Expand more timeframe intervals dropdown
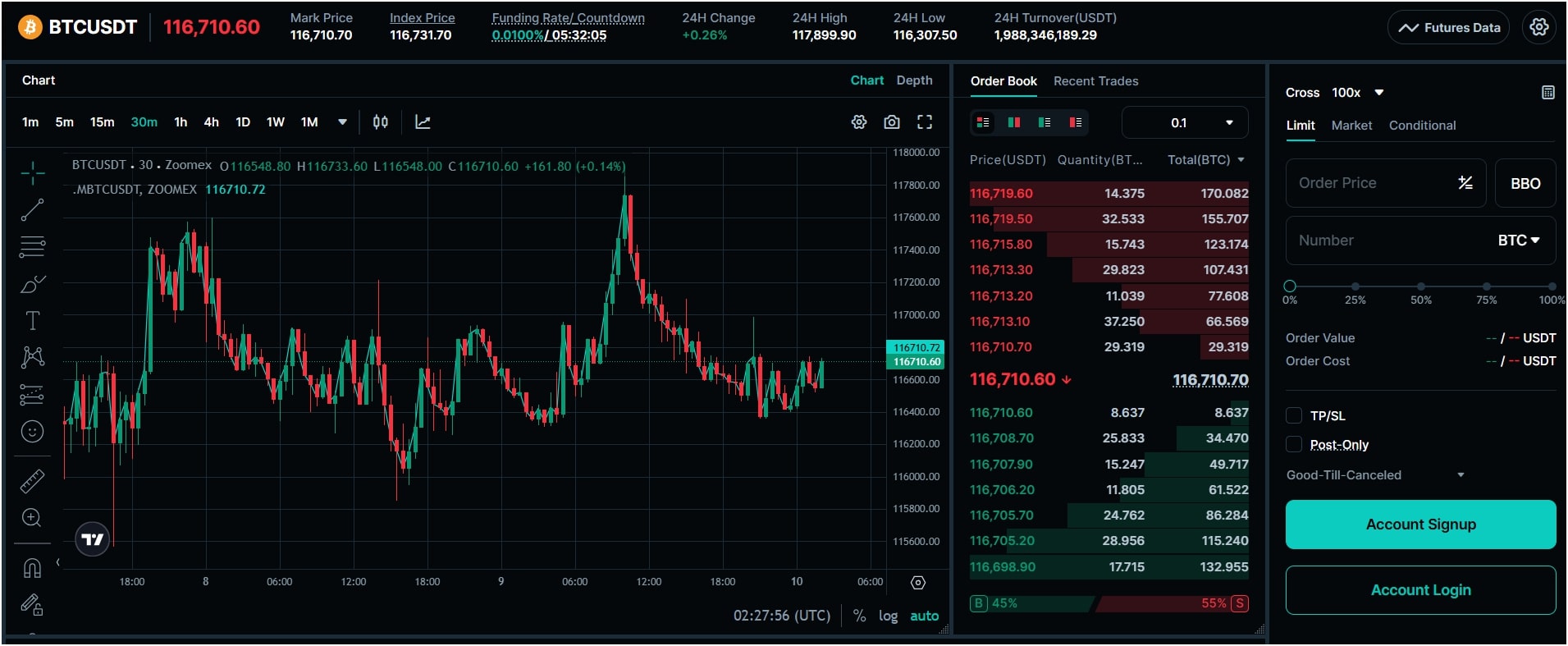 pyautogui.click(x=342, y=122)
